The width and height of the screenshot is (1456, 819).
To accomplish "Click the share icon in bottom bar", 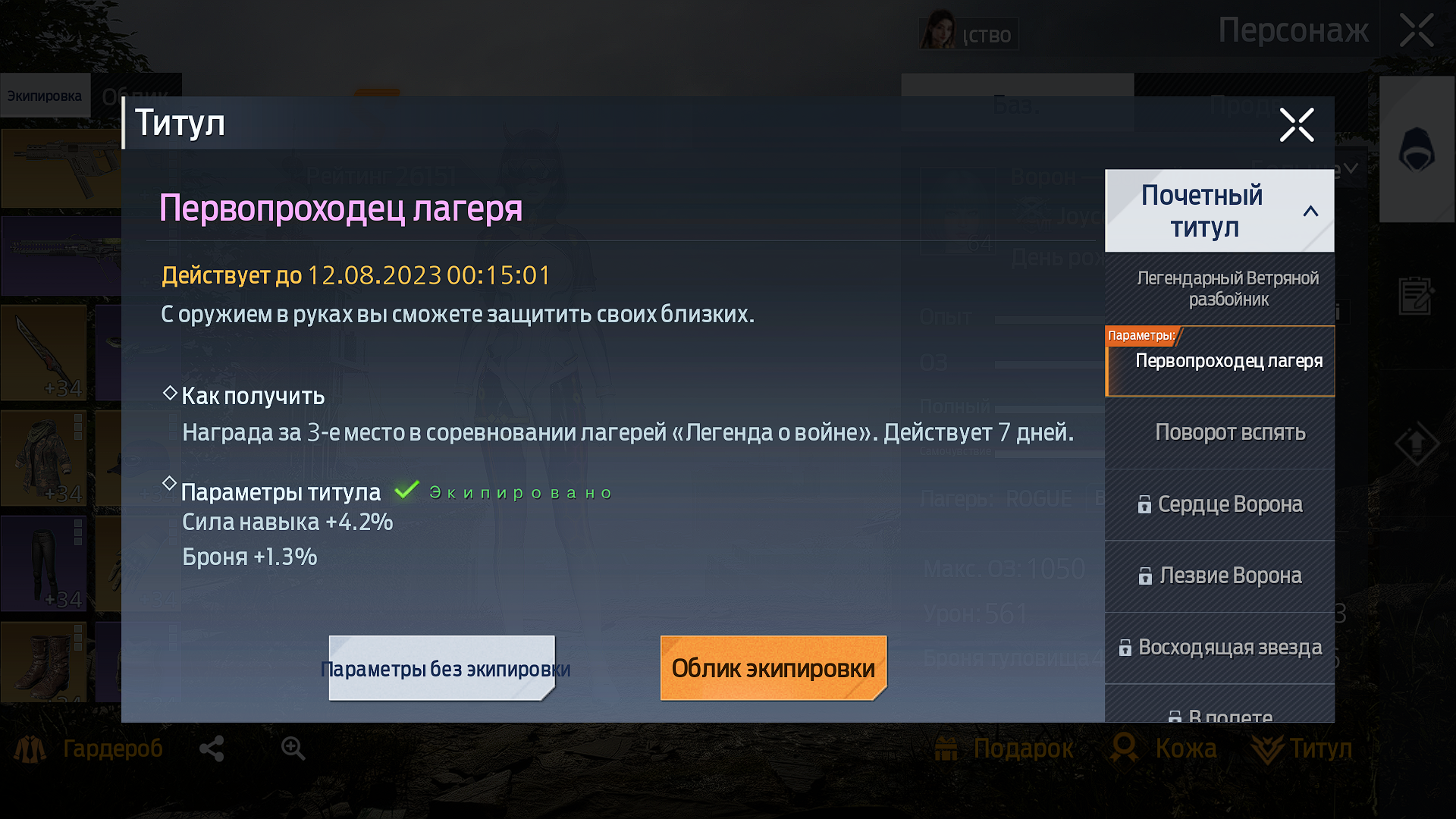I will [x=212, y=748].
